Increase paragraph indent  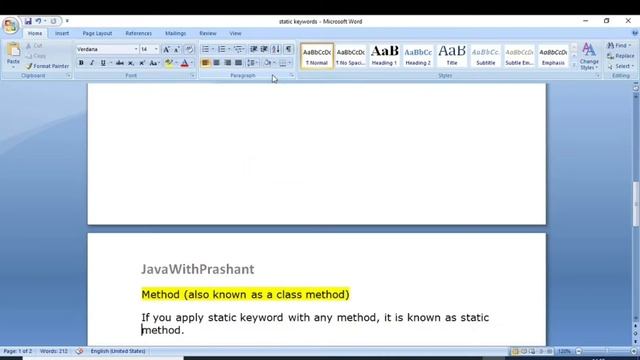point(264,49)
